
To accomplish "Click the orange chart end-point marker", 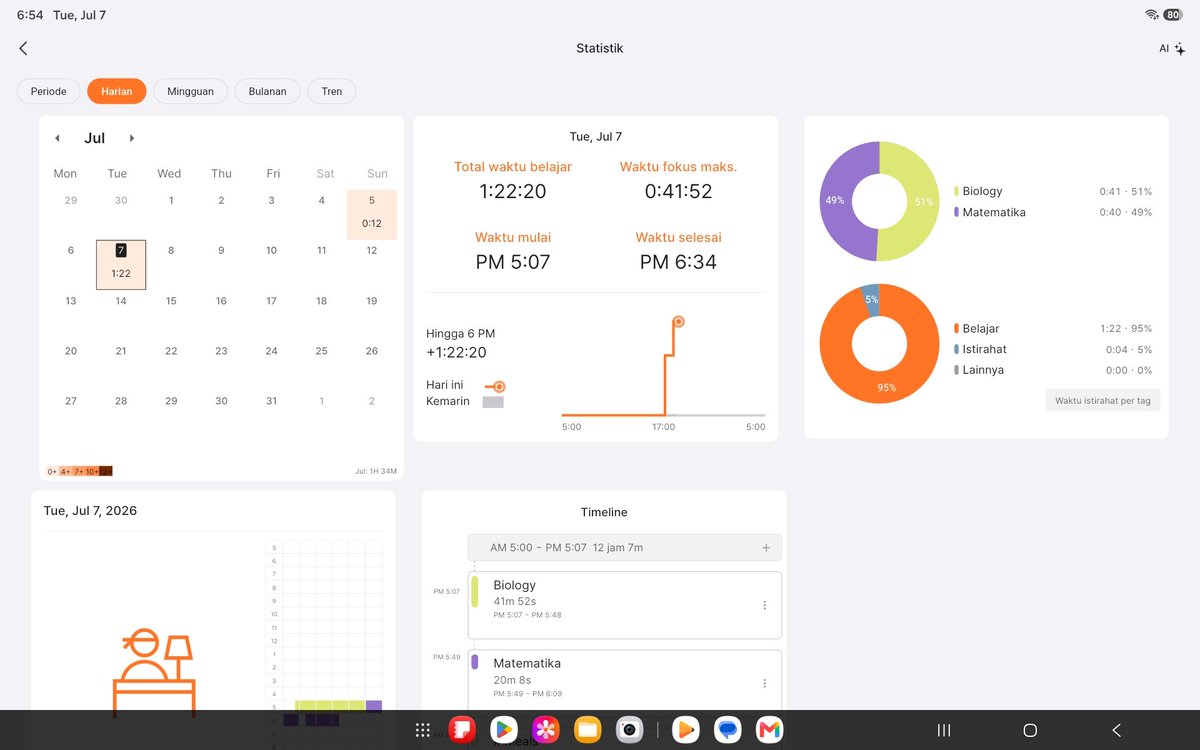I will (x=678, y=322).
